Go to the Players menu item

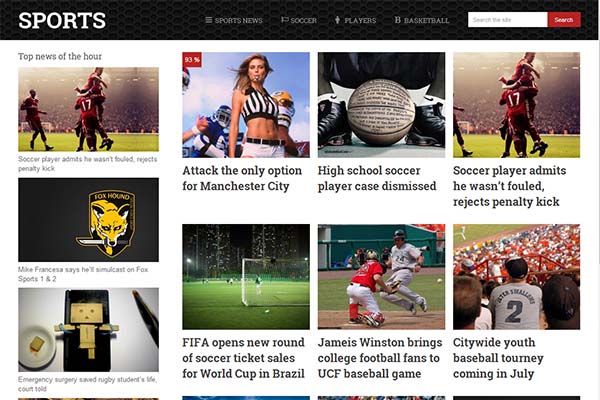tap(355, 20)
